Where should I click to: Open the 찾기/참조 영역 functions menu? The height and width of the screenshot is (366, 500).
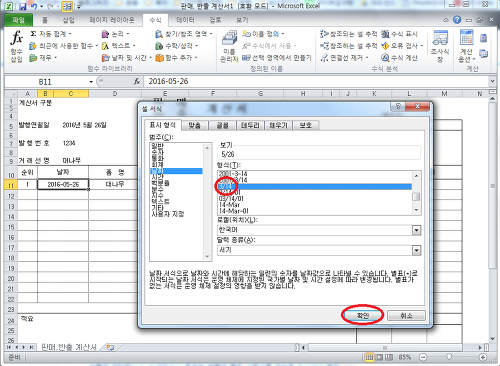(184, 34)
